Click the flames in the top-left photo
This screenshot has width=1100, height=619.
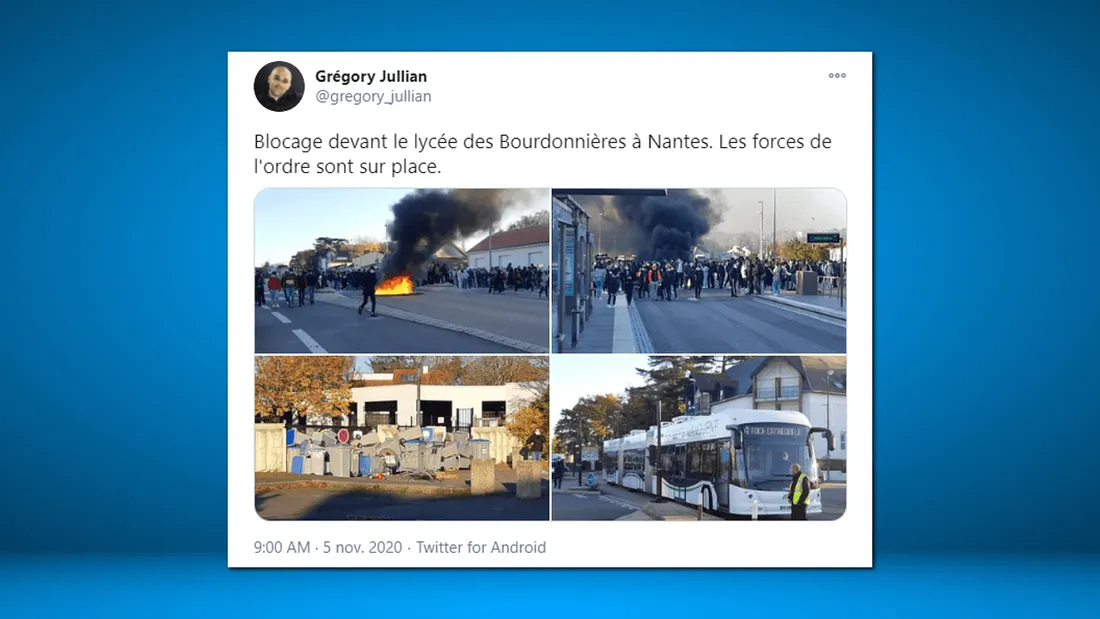(394, 286)
